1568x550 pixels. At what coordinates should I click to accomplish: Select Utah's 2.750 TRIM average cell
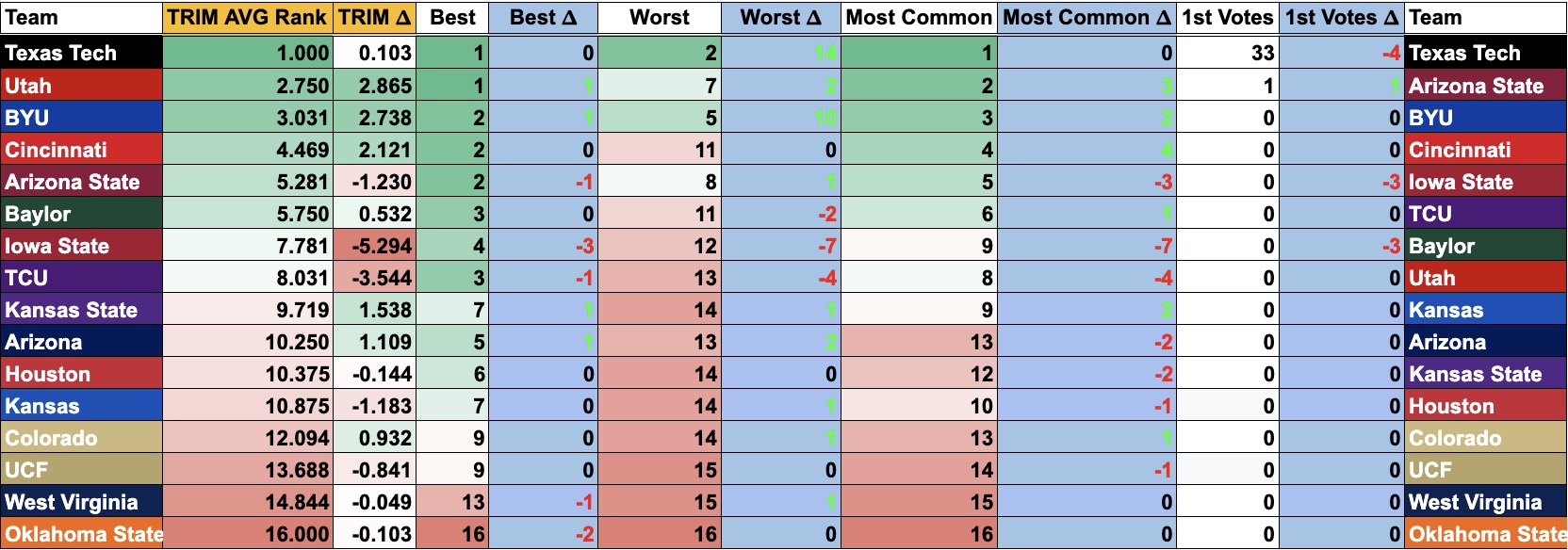coord(248,86)
